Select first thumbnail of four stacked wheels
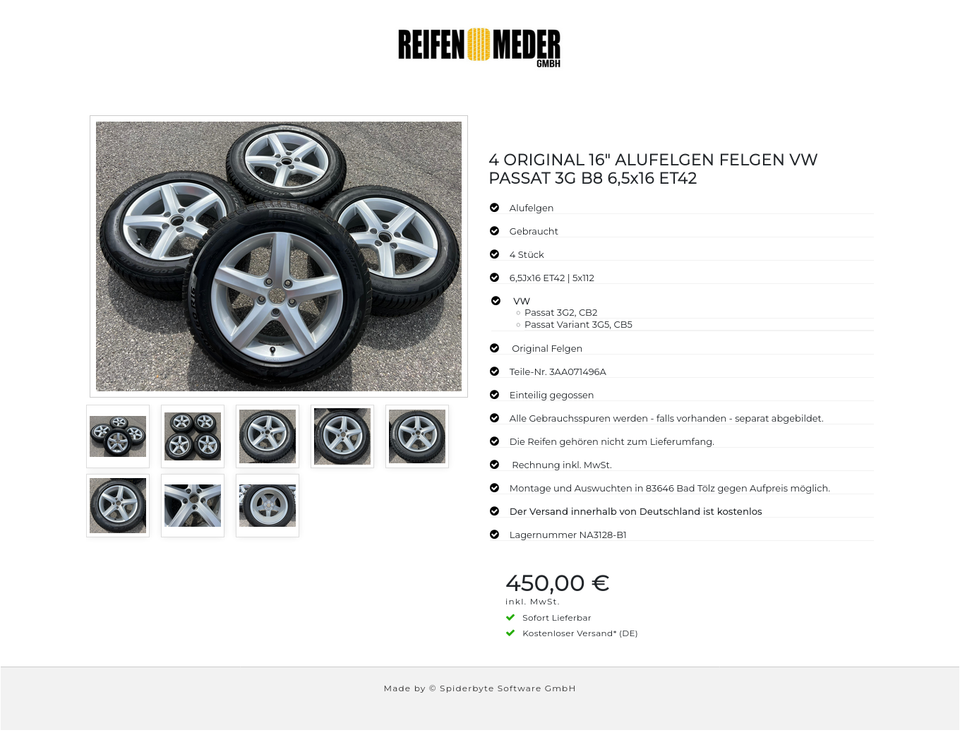 (x=118, y=437)
